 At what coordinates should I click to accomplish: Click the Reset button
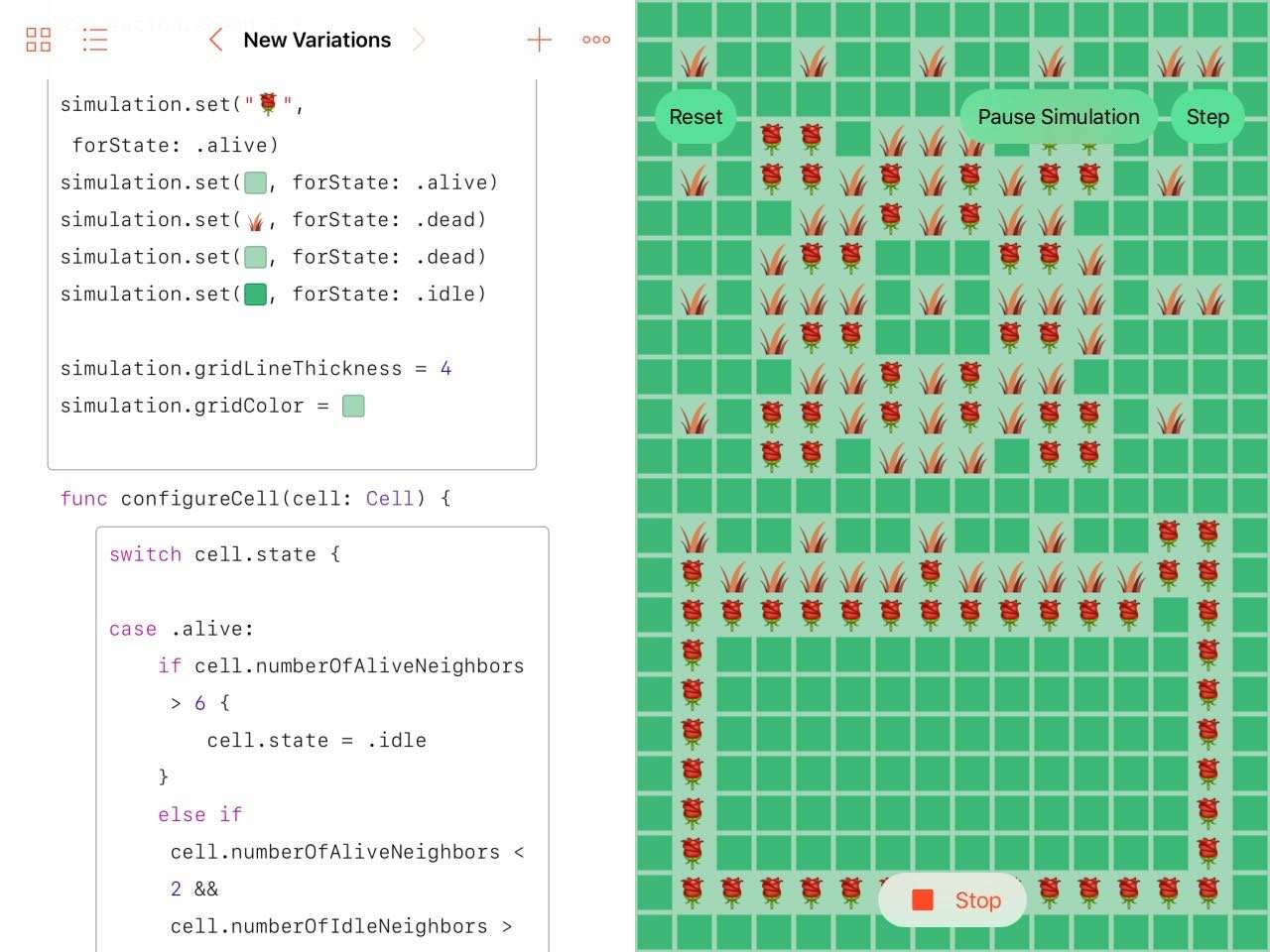click(696, 117)
